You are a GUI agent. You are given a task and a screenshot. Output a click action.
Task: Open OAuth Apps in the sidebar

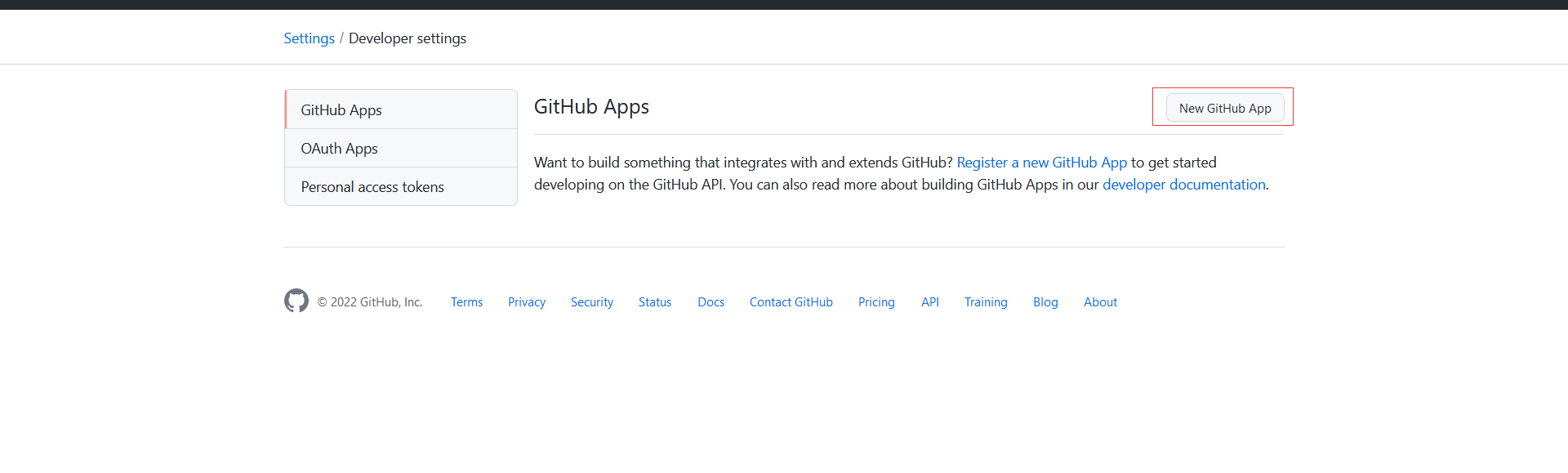tap(401, 148)
